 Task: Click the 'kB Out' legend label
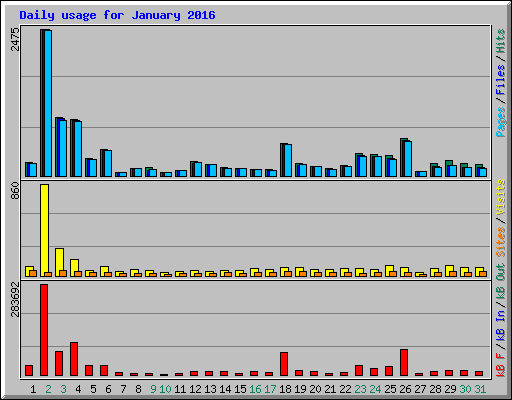click(x=500, y=282)
